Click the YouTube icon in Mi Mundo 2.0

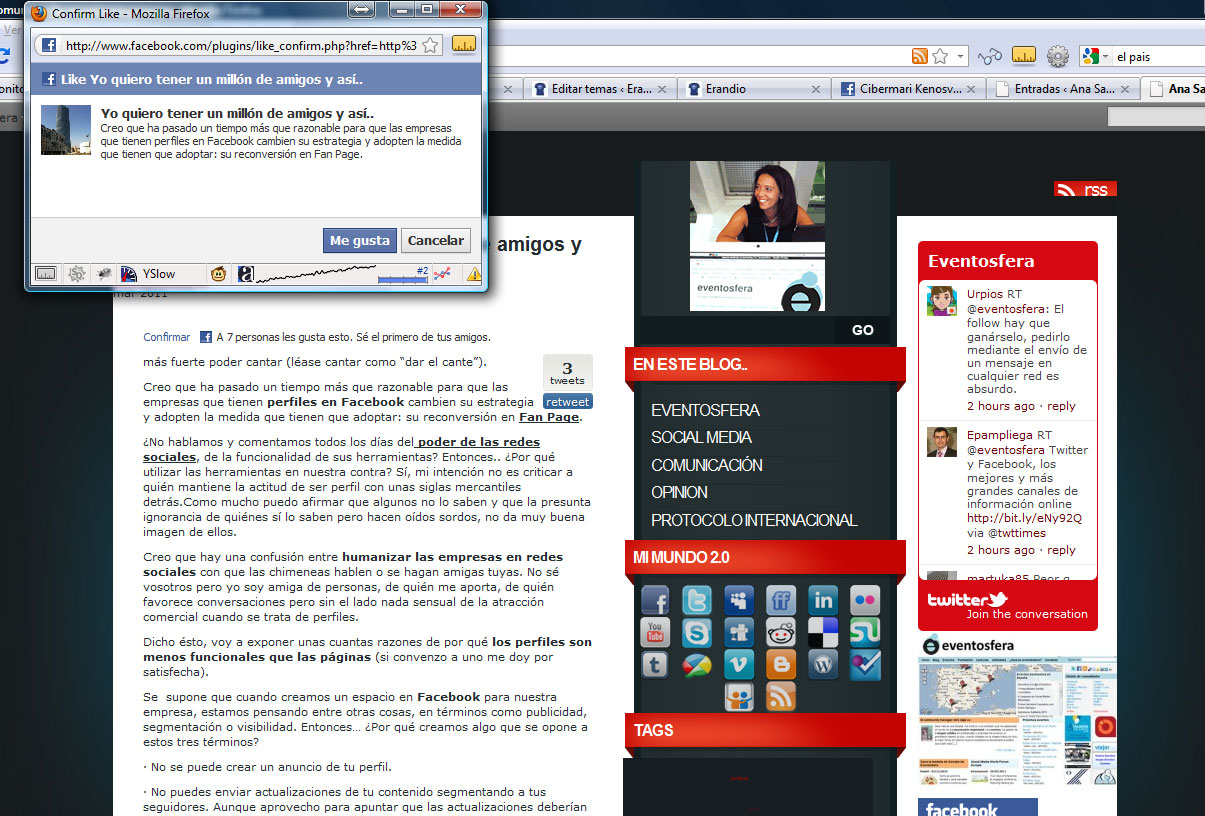tap(655, 632)
